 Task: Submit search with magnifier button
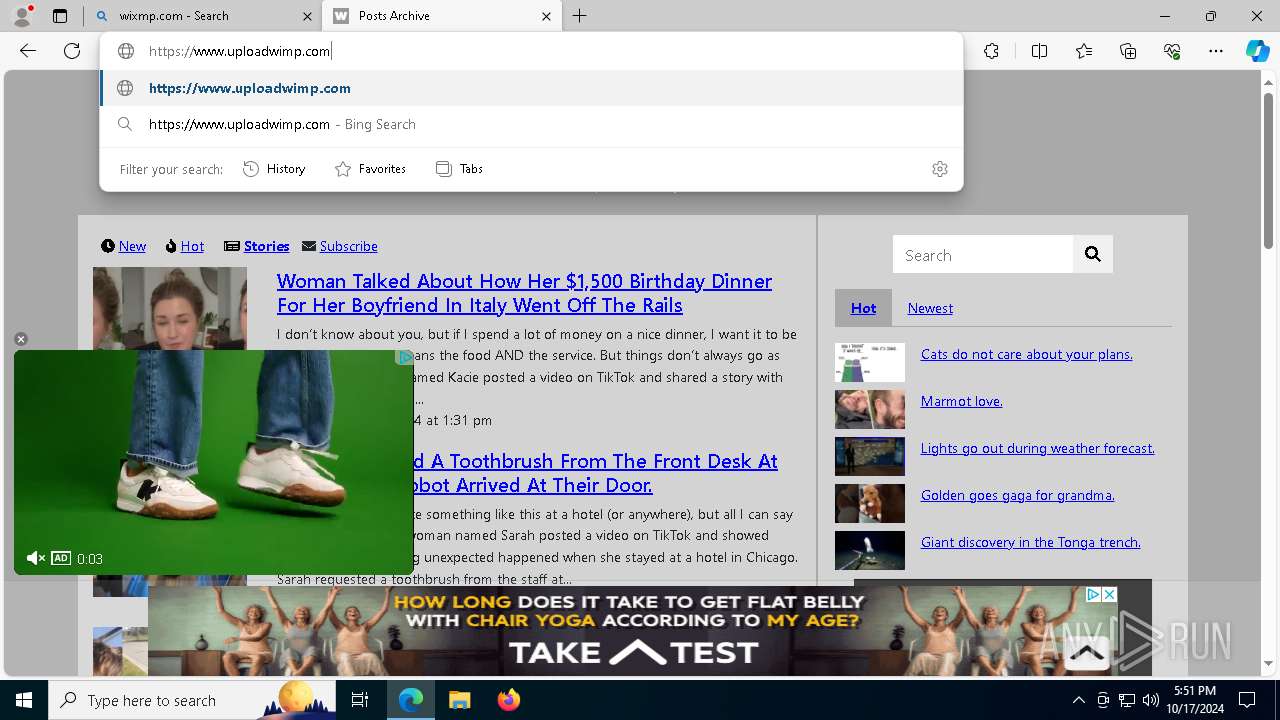[x=1093, y=255]
